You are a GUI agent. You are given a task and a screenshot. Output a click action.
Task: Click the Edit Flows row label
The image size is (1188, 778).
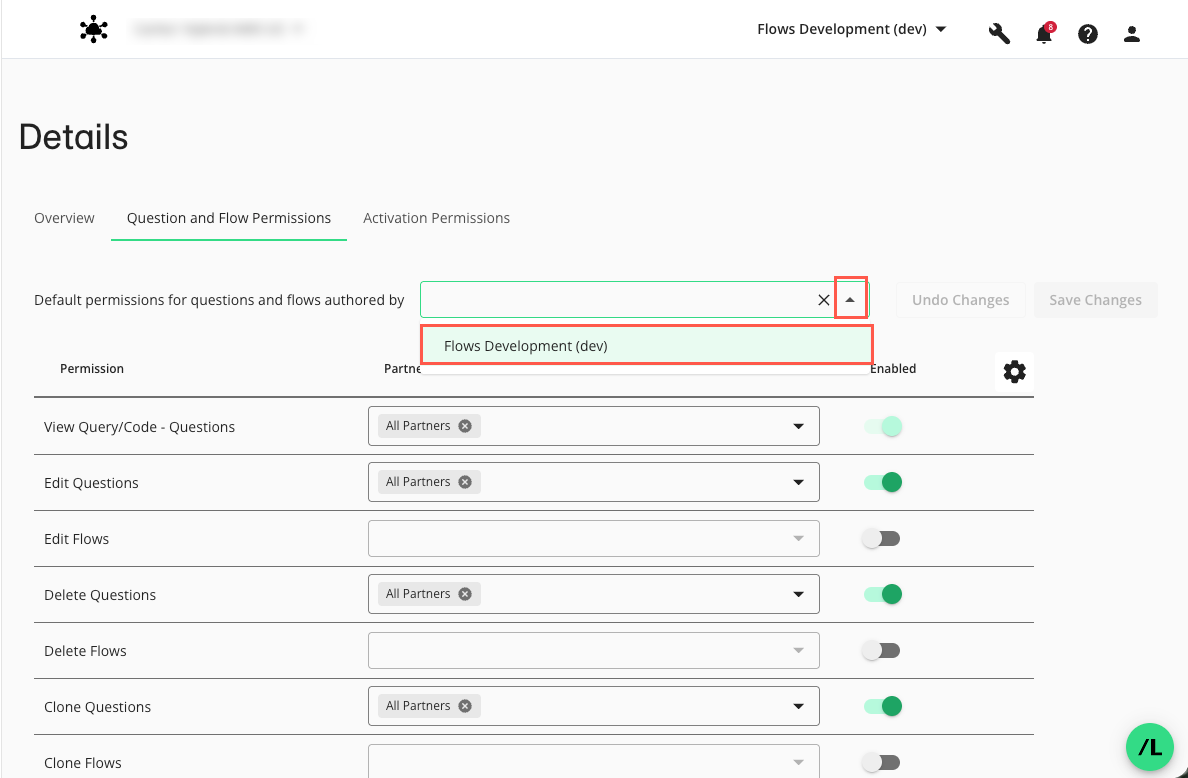77,539
